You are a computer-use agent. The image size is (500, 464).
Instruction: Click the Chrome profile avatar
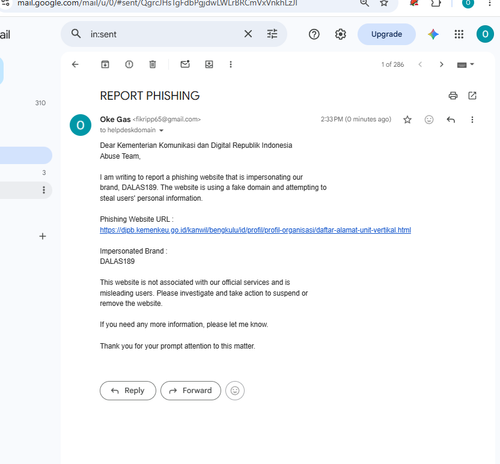[x=468, y=3]
